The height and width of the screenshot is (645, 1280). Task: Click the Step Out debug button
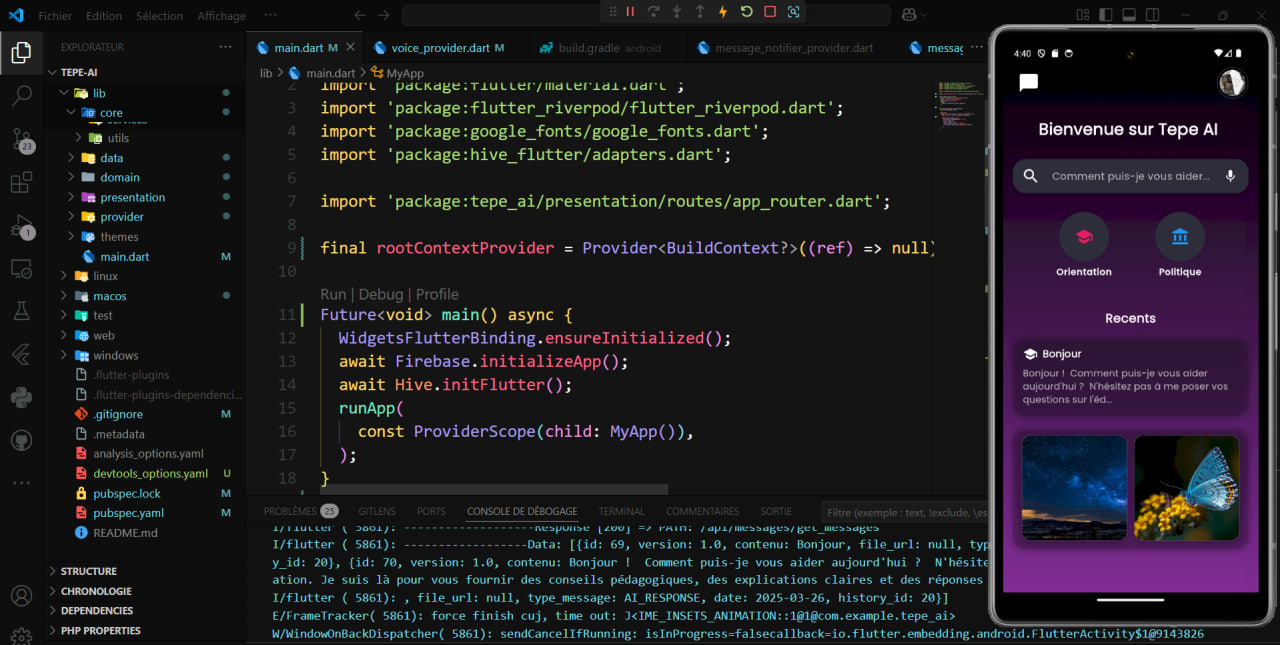coord(700,12)
